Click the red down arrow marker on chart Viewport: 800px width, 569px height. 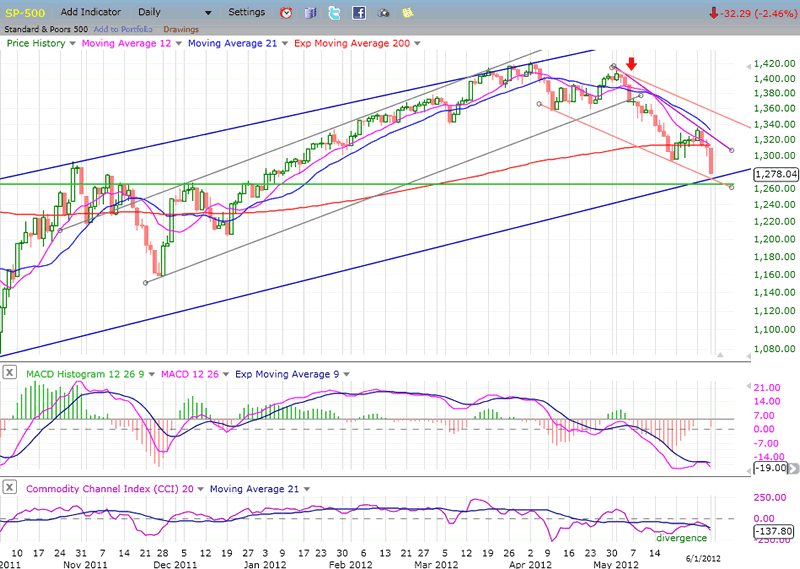click(x=631, y=64)
